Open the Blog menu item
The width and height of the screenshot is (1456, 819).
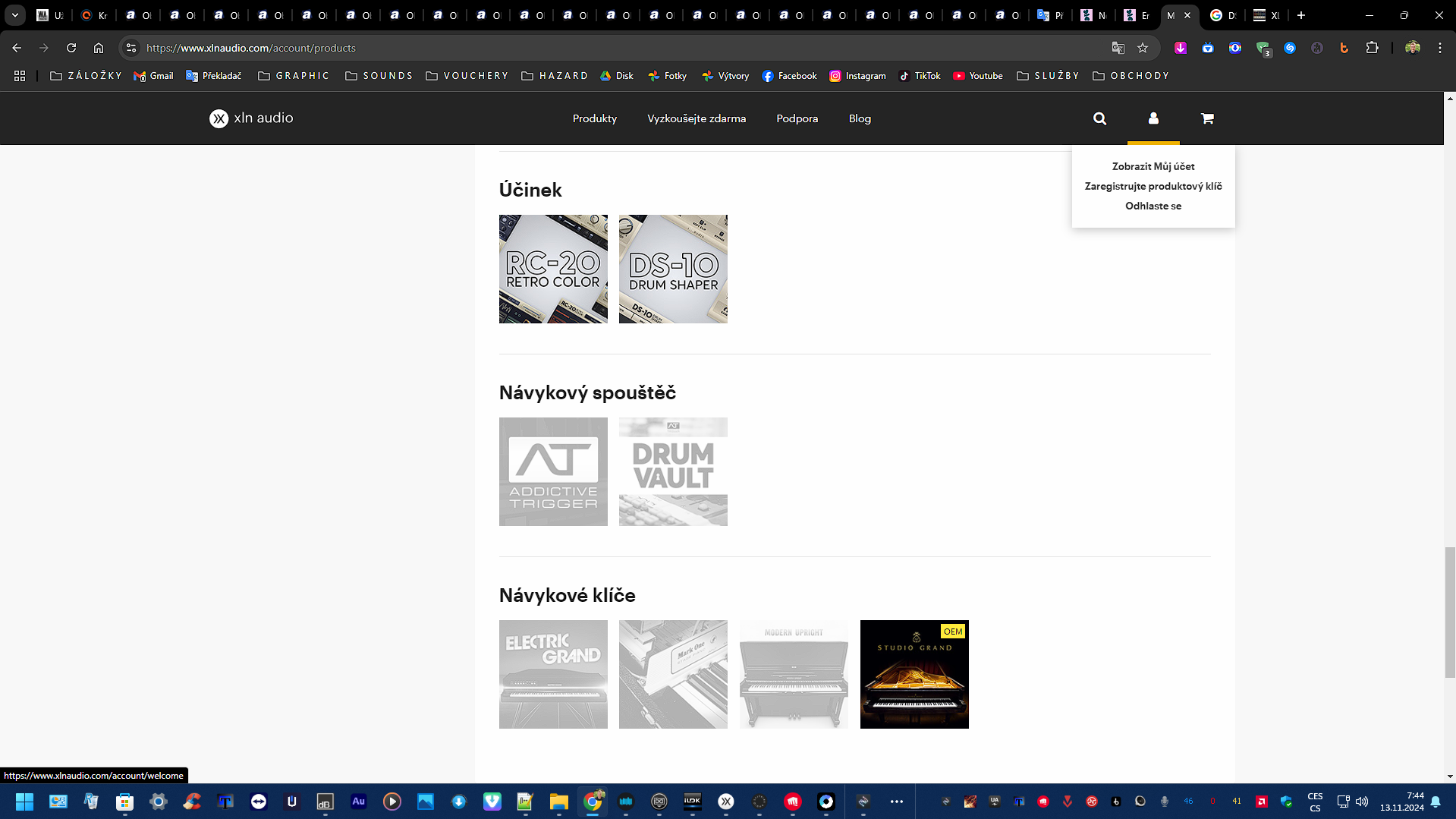tap(860, 118)
